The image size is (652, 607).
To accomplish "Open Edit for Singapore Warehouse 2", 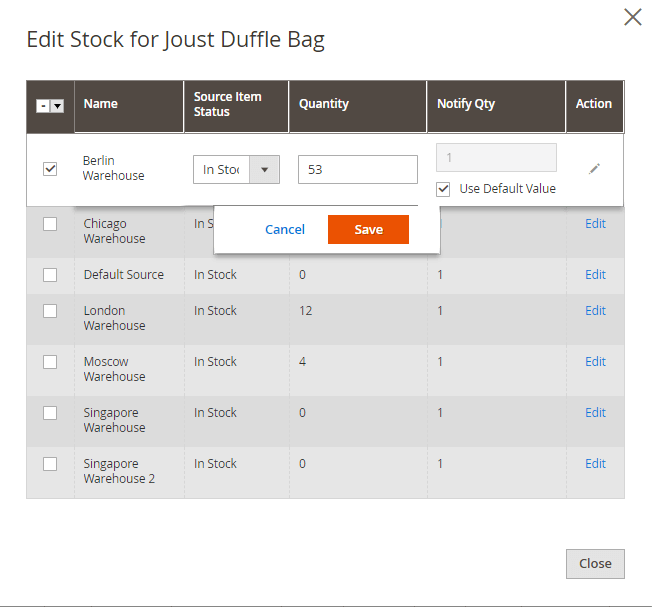I will pyautogui.click(x=595, y=464).
